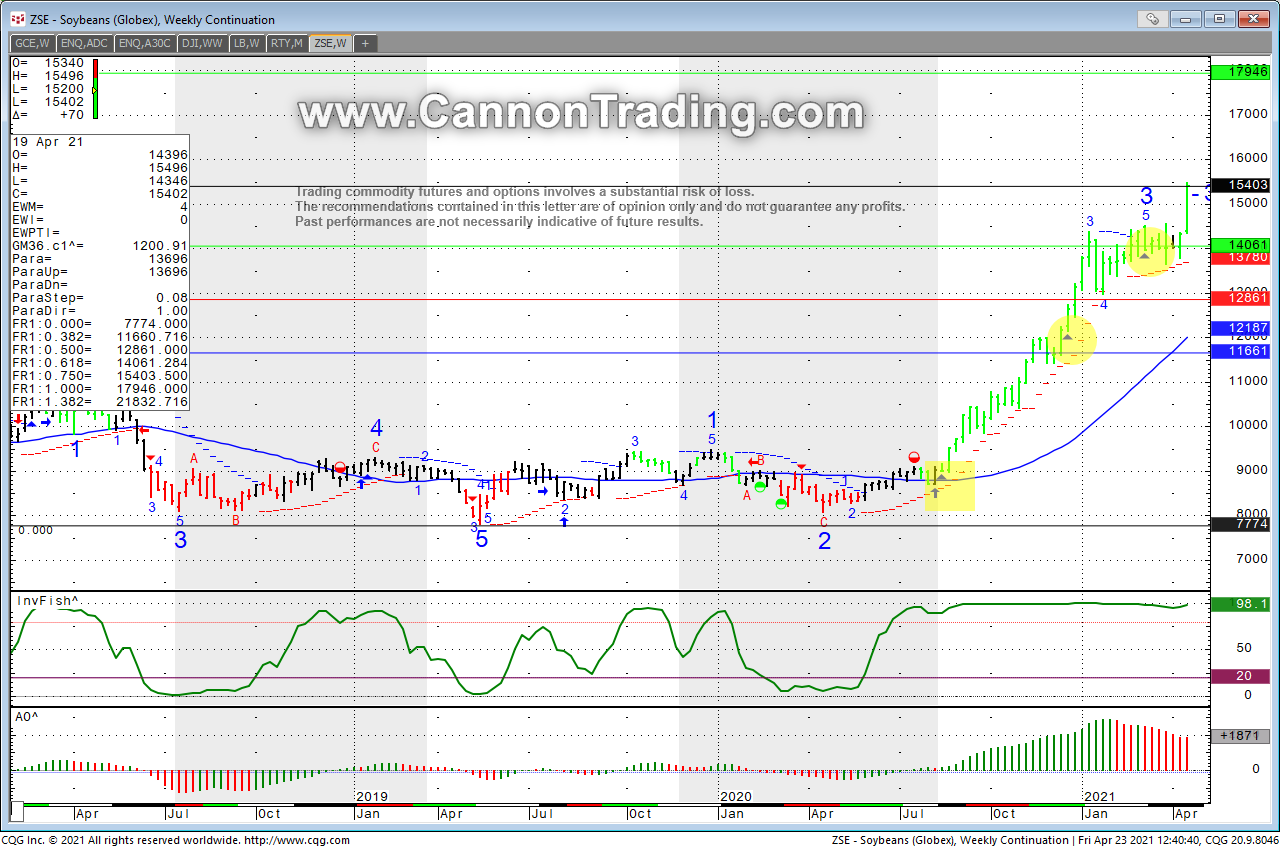This screenshot has height=848, width=1280.
Task: Select the DJI,WW tab
Action: (200, 43)
